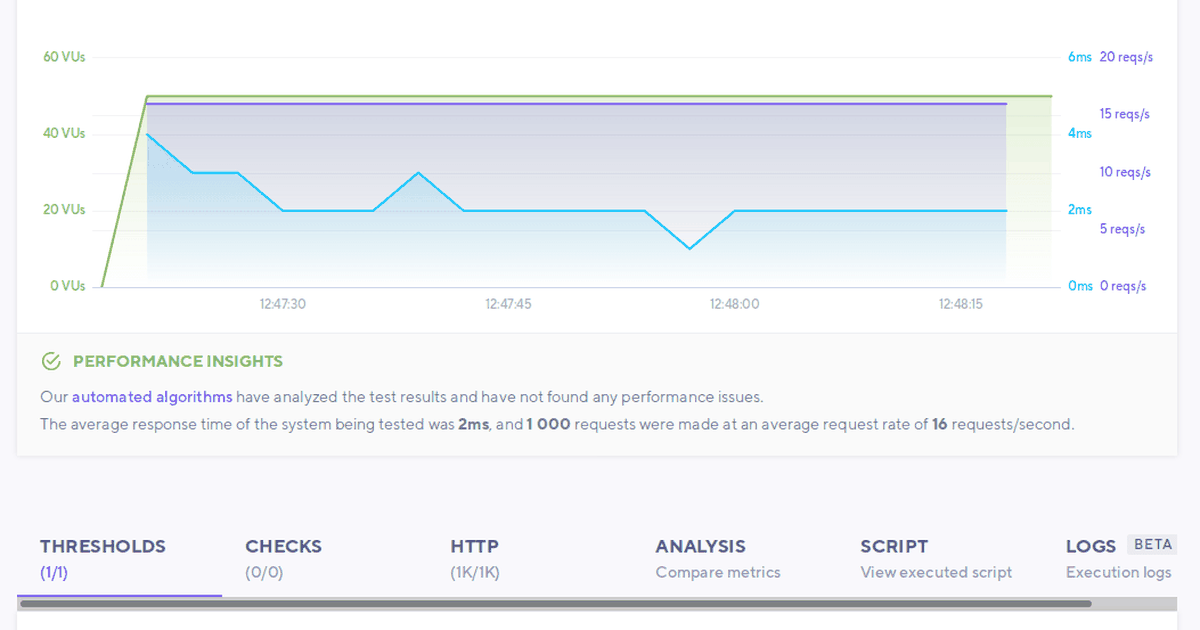Click the (1K/1K) count under HTTP
Image resolution: width=1200 pixels, height=630 pixels.
pos(475,573)
